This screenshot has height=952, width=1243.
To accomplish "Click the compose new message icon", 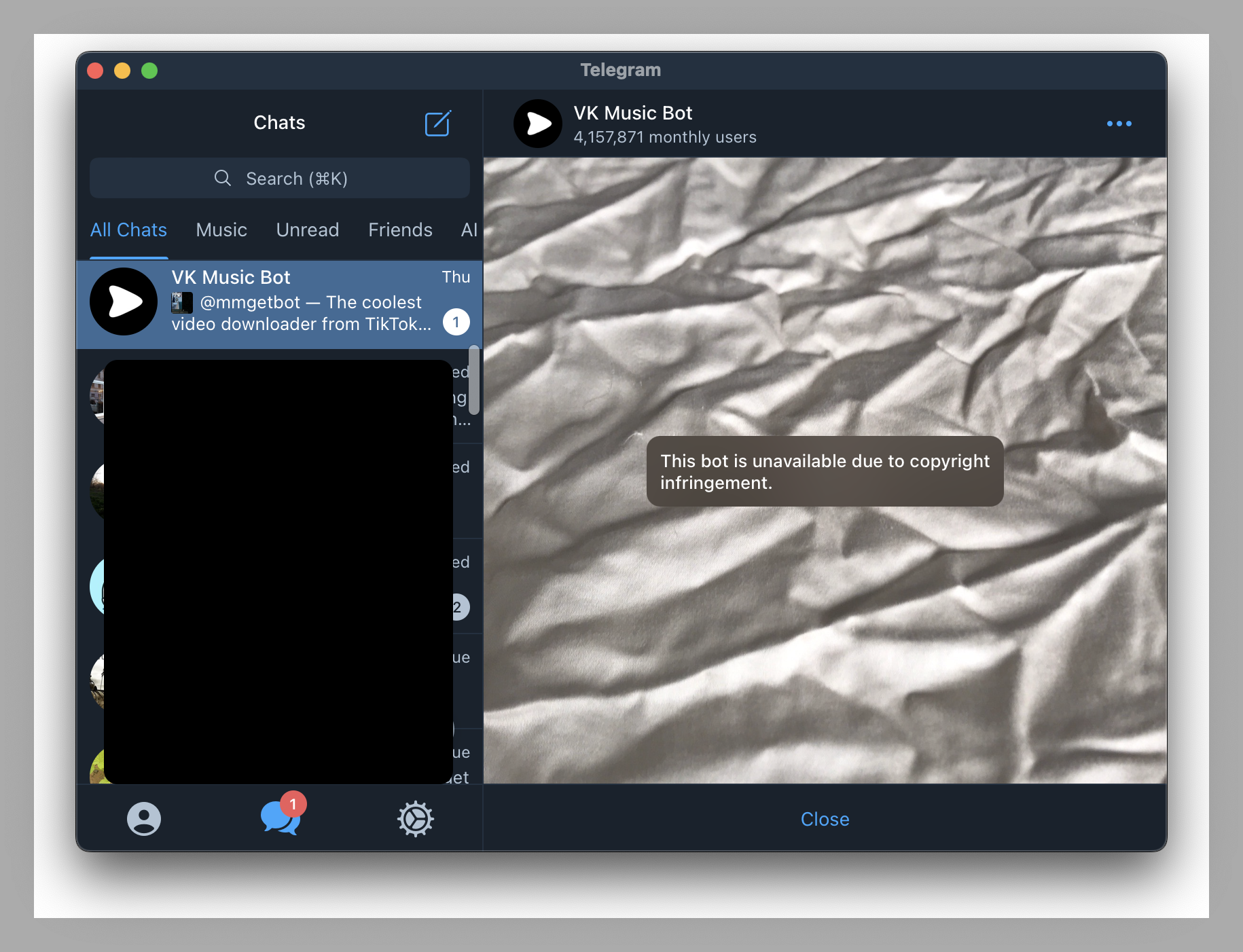I will click(x=437, y=123).
